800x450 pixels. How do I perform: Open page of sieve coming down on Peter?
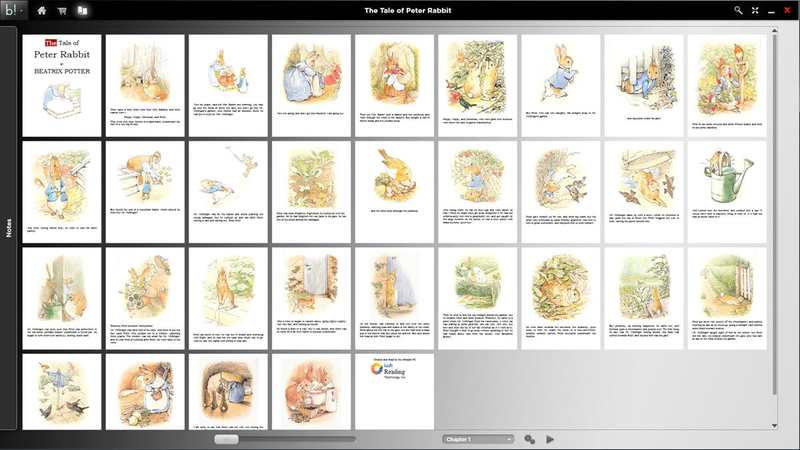coord(644,192)
